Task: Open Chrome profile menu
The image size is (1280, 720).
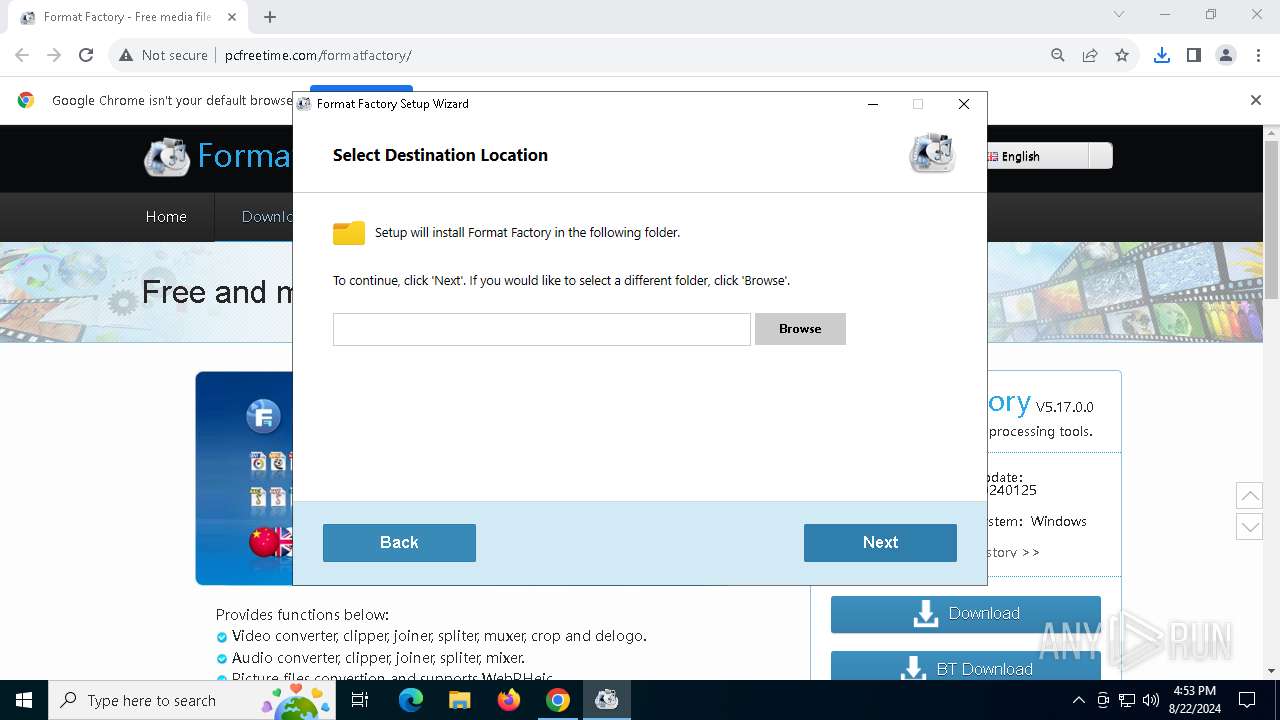Action: 1226,55
